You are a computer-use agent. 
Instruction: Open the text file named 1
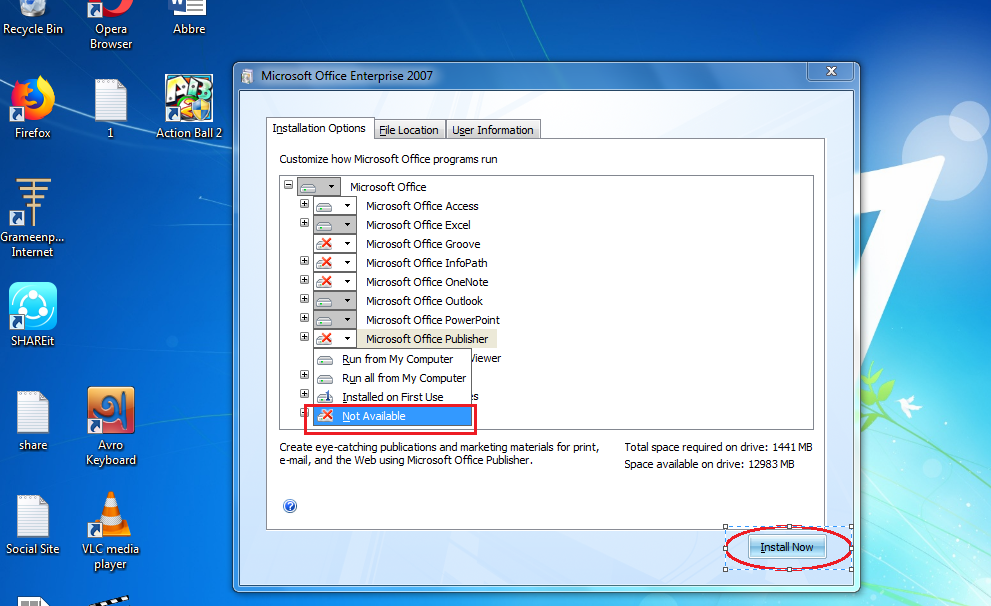coord(111,109)
